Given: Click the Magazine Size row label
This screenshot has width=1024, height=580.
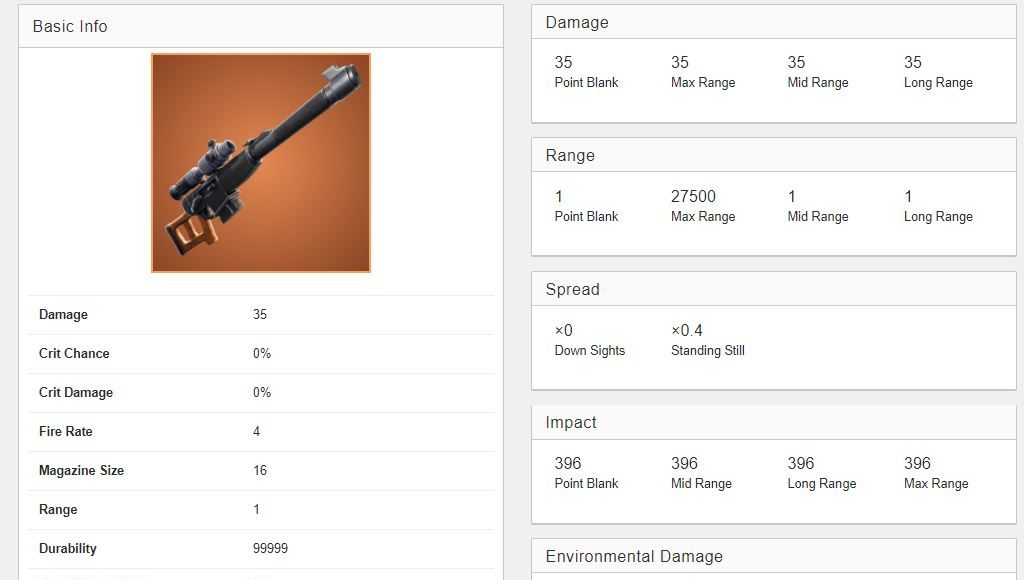Looking at the screenshot, I should click(81, 470).
